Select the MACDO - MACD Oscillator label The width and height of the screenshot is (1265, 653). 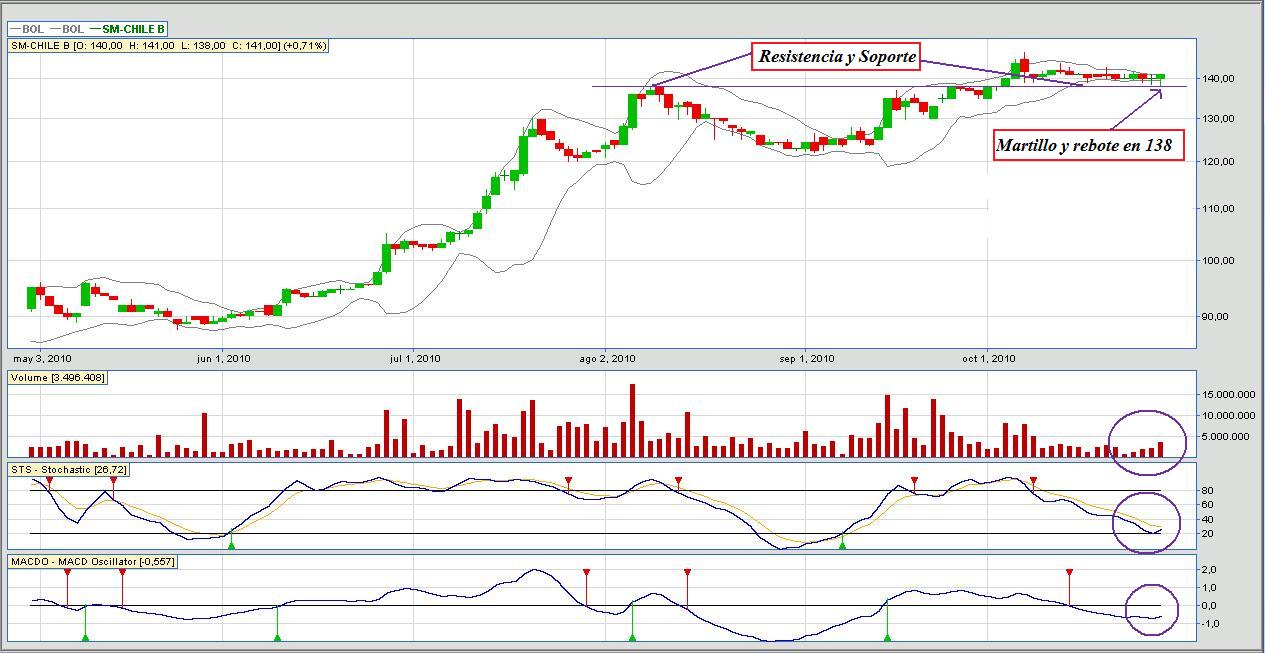(93, 562)
